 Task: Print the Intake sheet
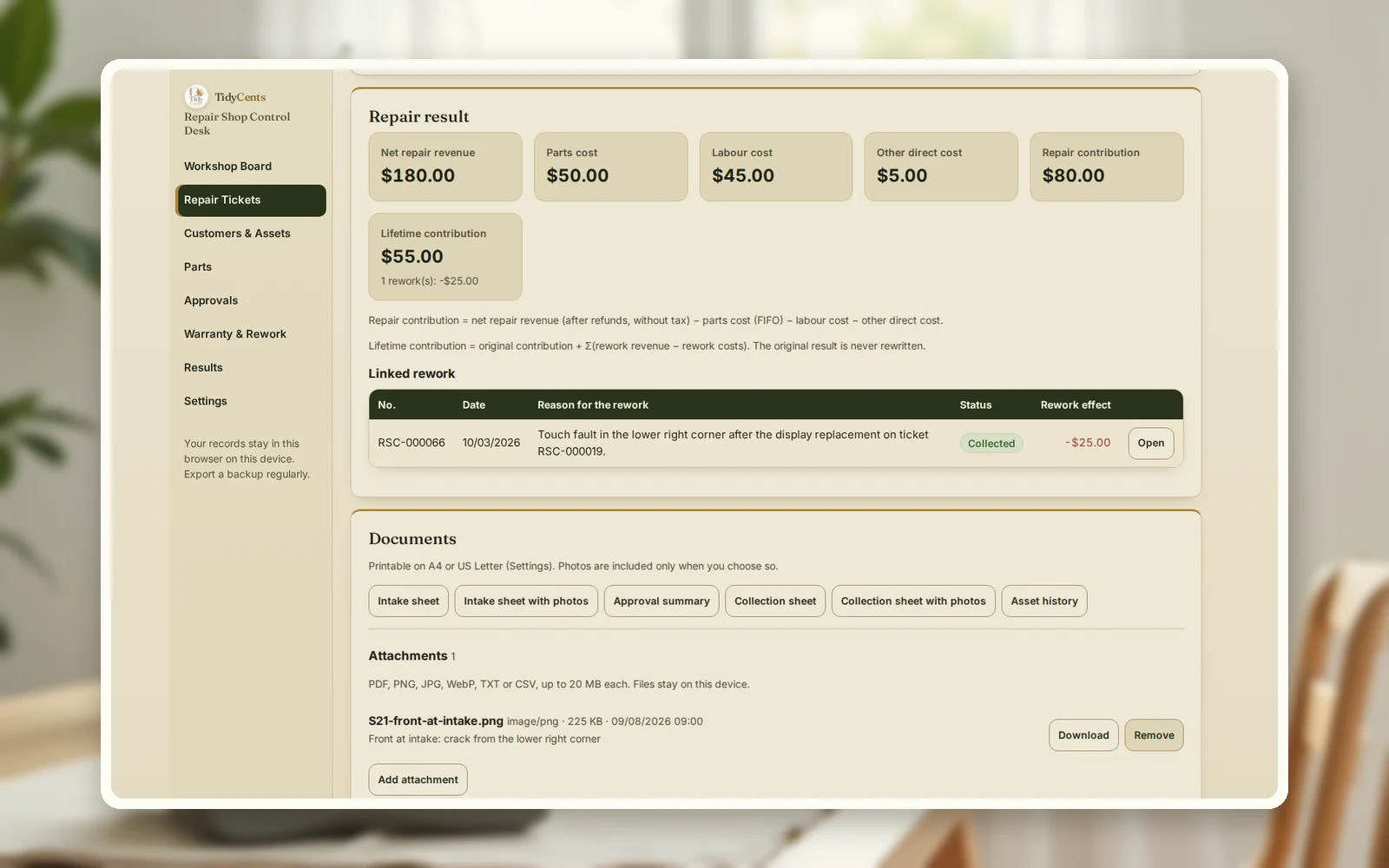click(408, 601)
